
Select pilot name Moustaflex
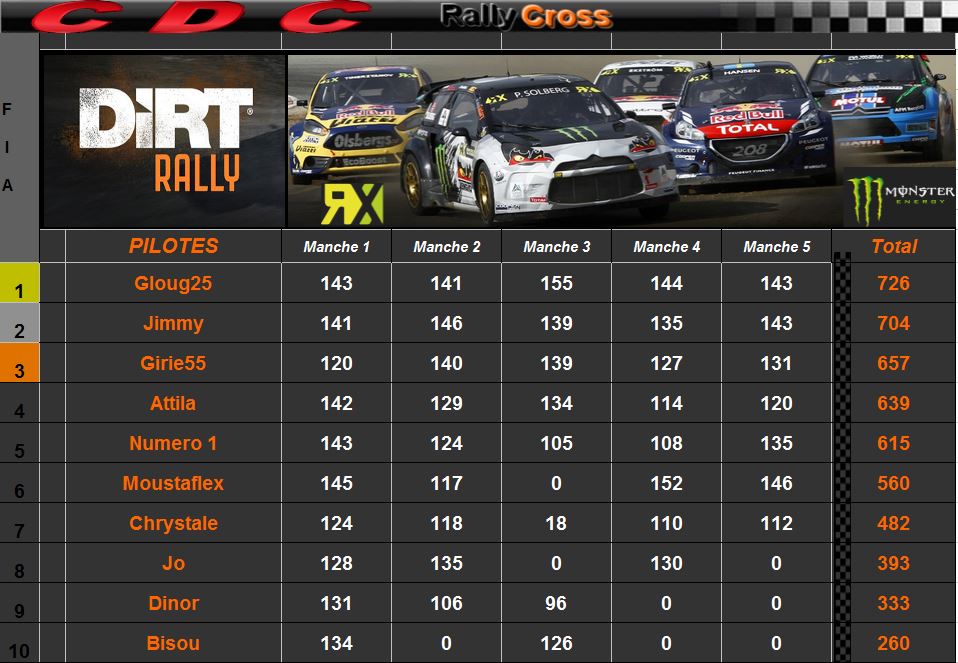pyautogui.click(x=174, y=483)
